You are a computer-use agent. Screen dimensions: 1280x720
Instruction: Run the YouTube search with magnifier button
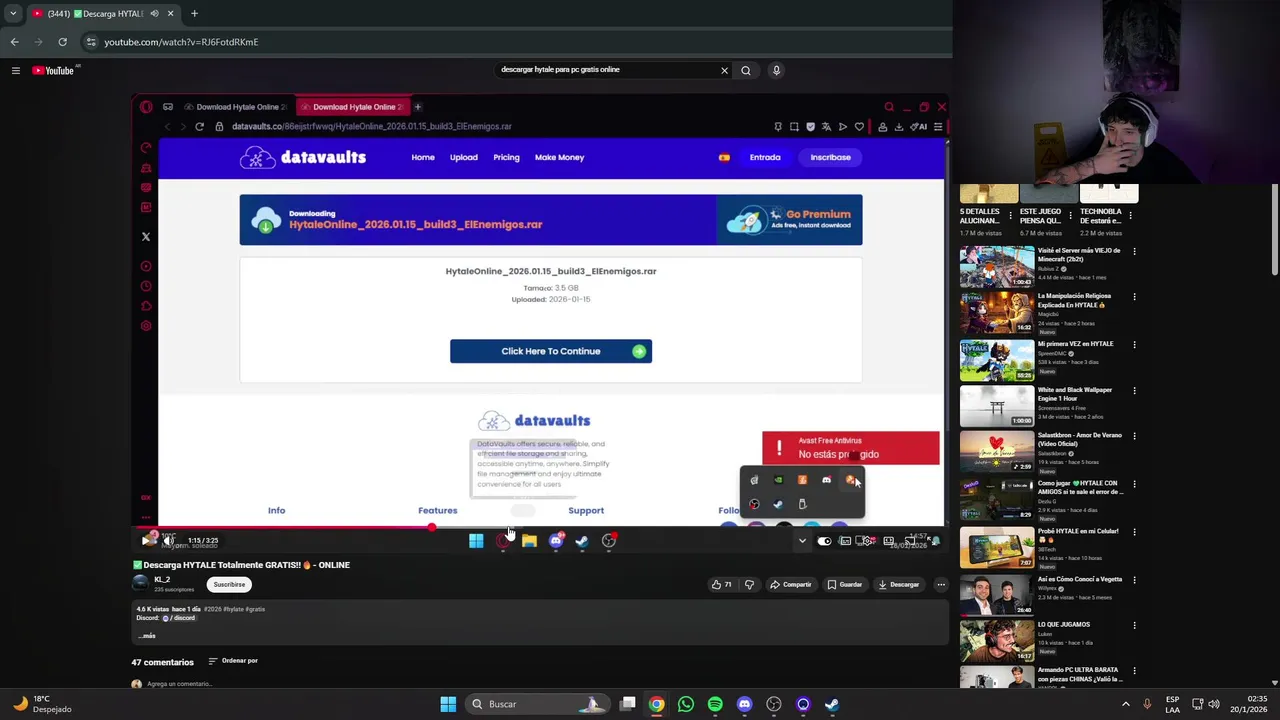pyautogui.click(x=745, y=70)
